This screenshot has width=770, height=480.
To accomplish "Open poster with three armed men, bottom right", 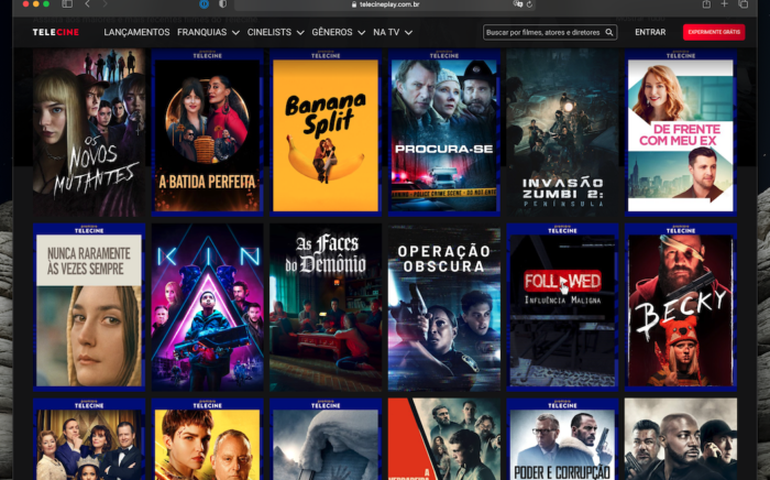I will click(681, 439).
